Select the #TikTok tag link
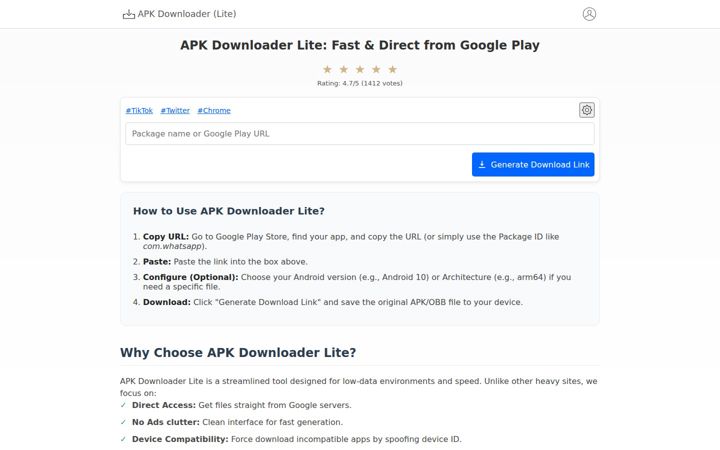The height and width of the screenshot is (450, 720). point(139,111)
